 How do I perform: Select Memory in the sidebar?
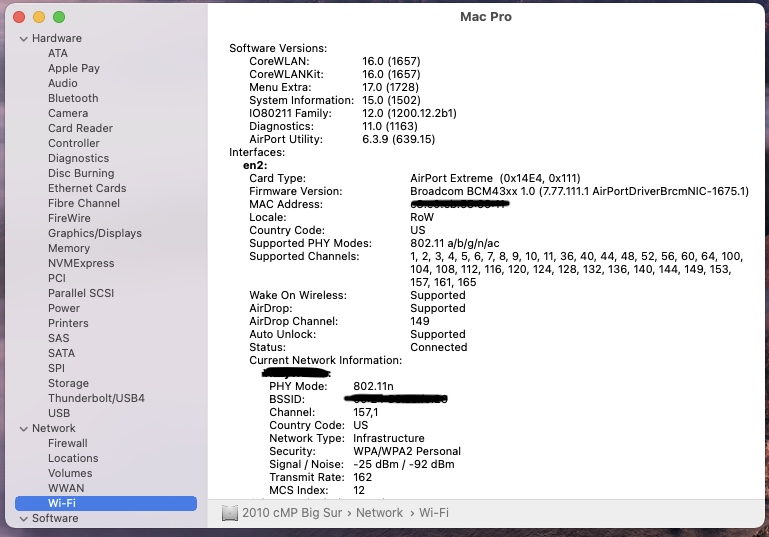pos(69,248)
